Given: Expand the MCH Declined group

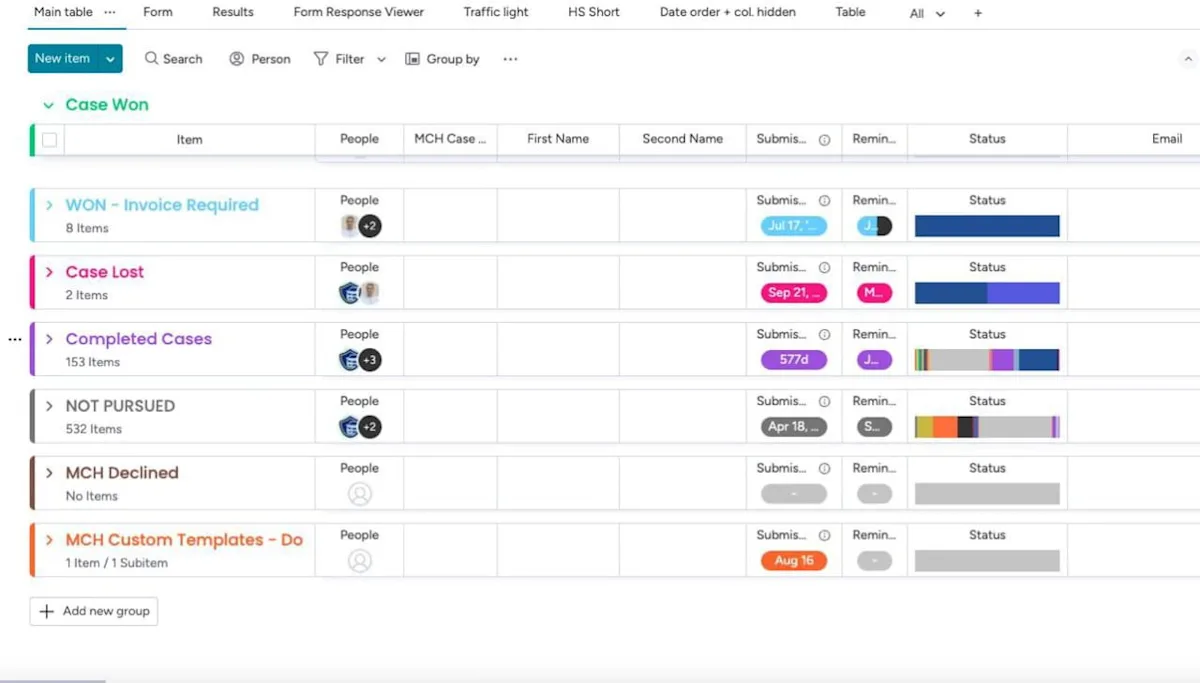Looking at the screenshot, I should point(49,473).
